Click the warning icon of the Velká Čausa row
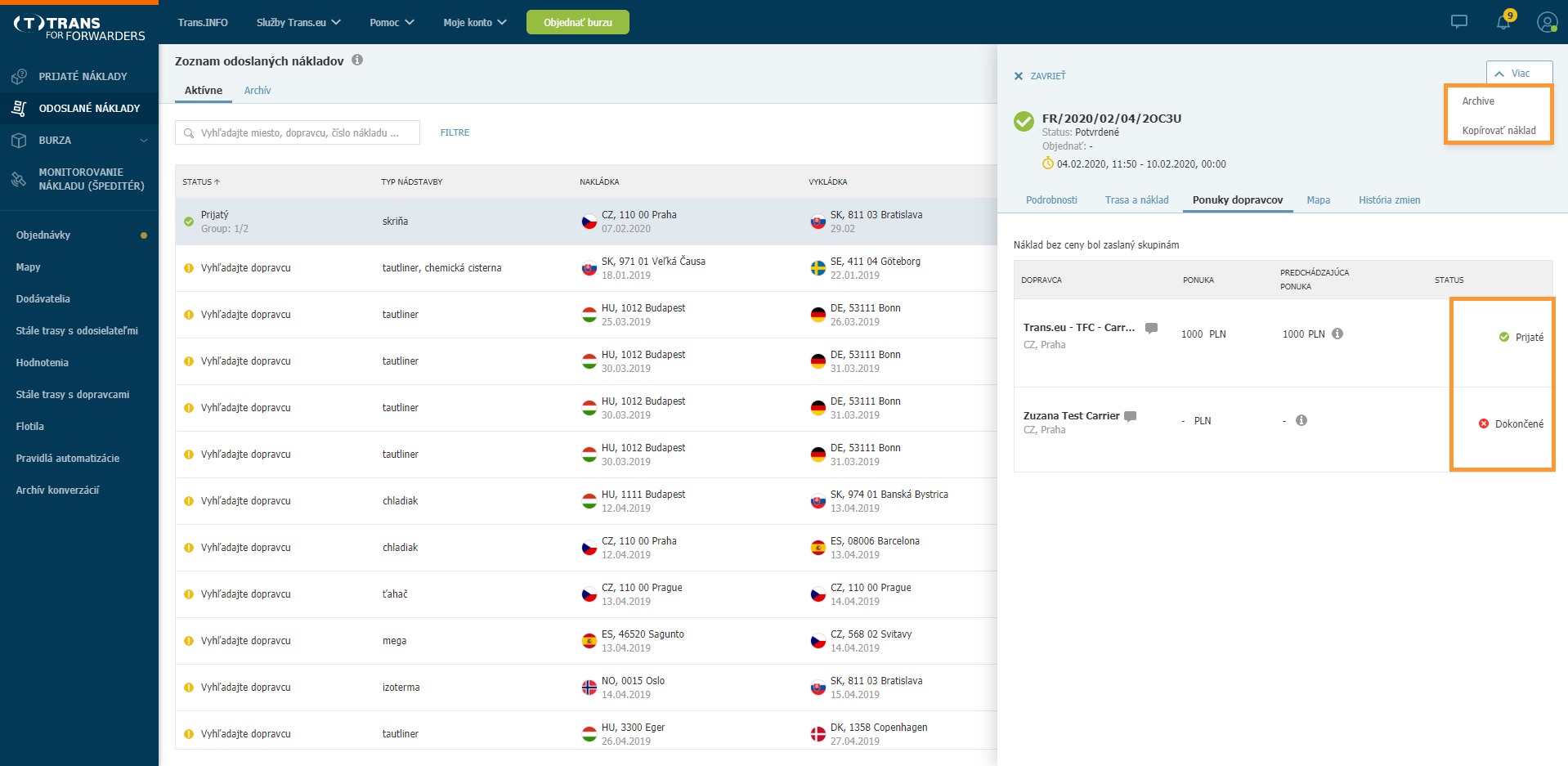The image size is (1568, 766). [x=189, y=268]
